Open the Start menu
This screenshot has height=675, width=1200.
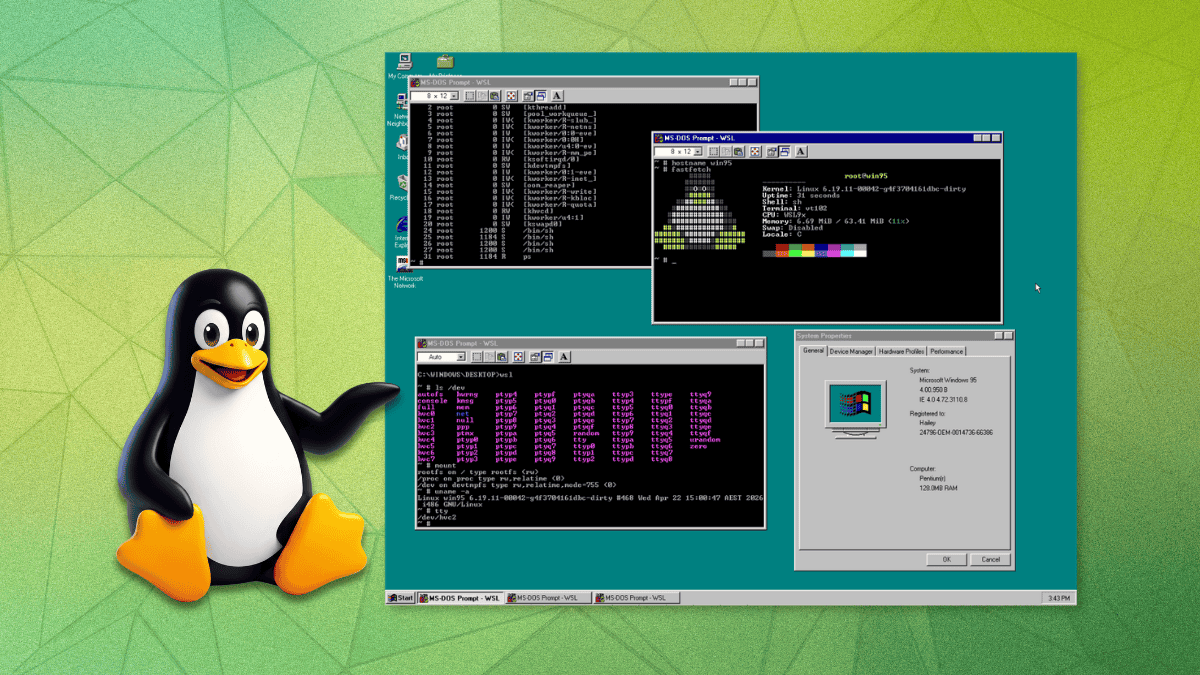[x=402, y=597]
